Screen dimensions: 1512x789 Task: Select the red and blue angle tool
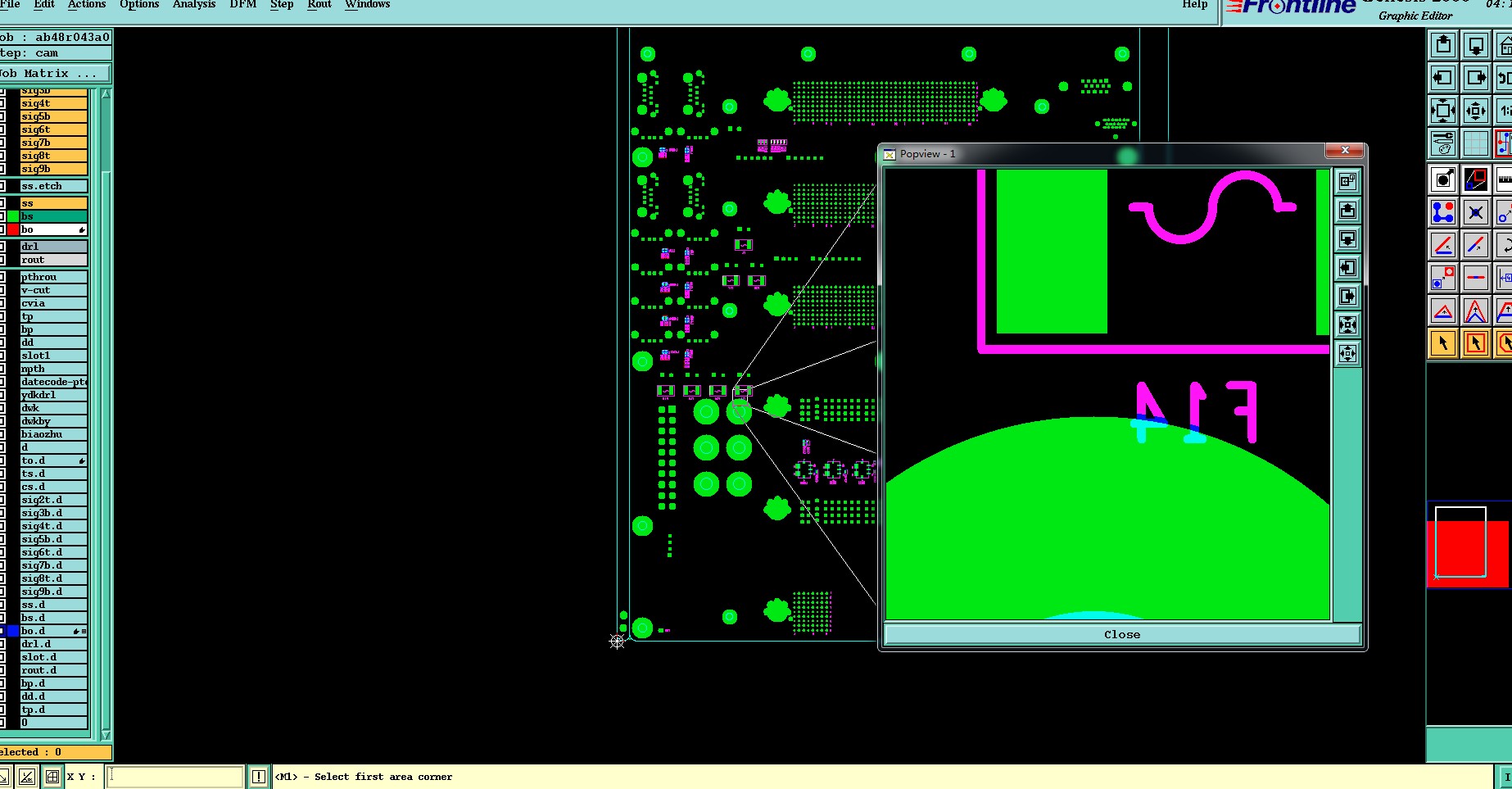point(1443,244)
